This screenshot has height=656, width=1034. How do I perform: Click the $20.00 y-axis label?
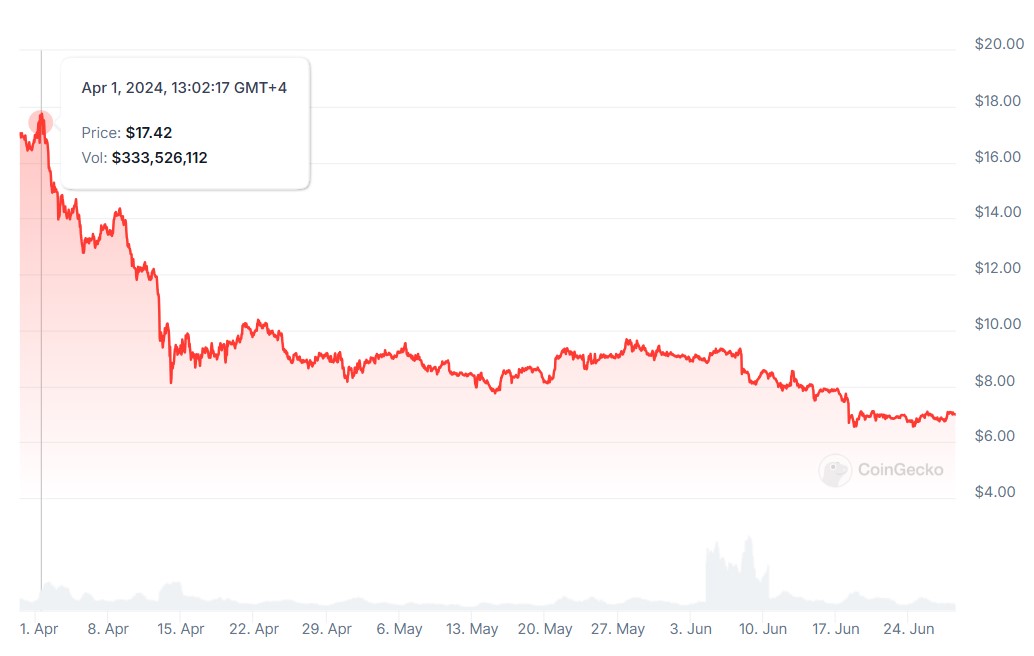point(999,44)
